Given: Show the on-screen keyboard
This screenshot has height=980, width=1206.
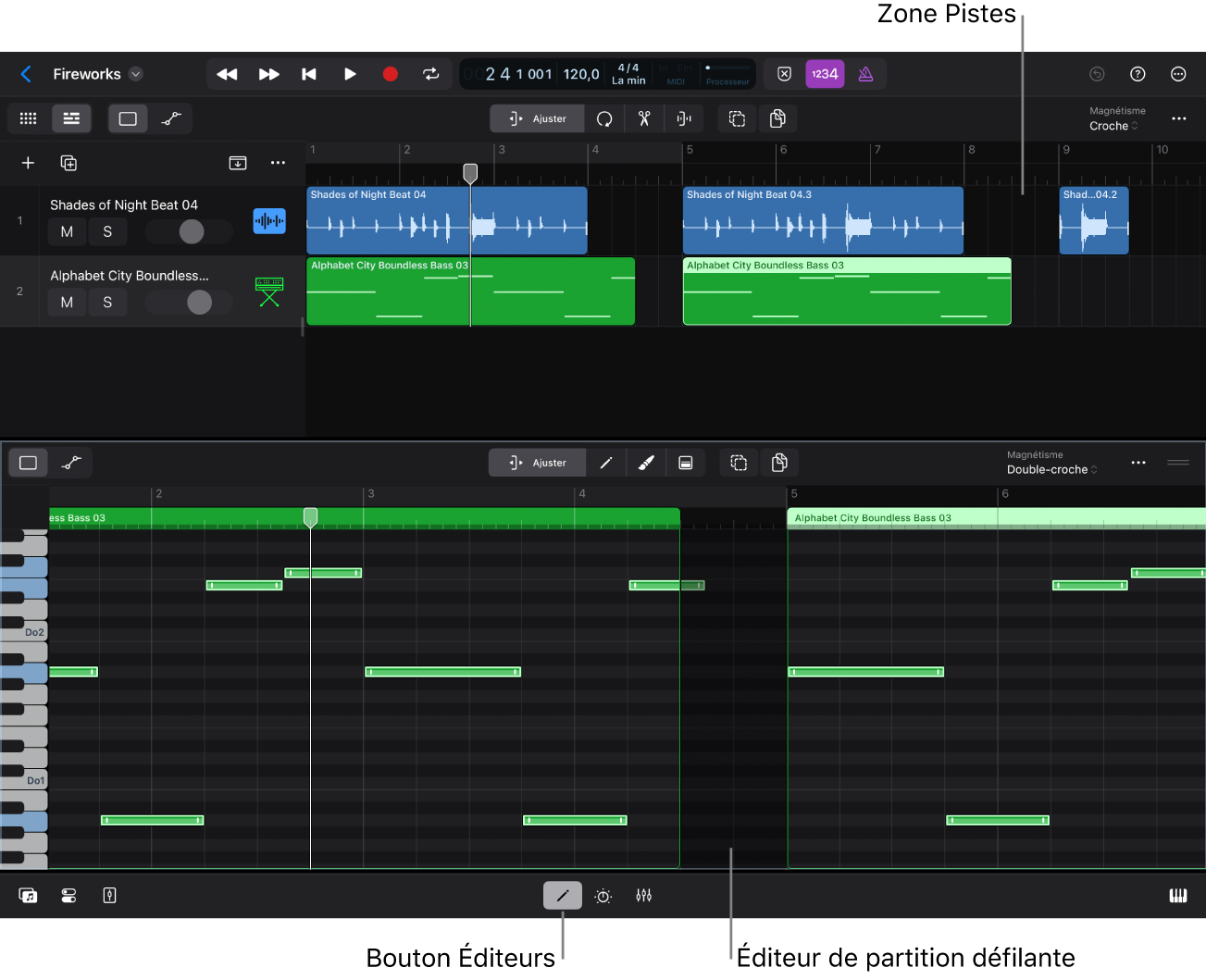Looking at the screenshot, I should pos(1177,896).
